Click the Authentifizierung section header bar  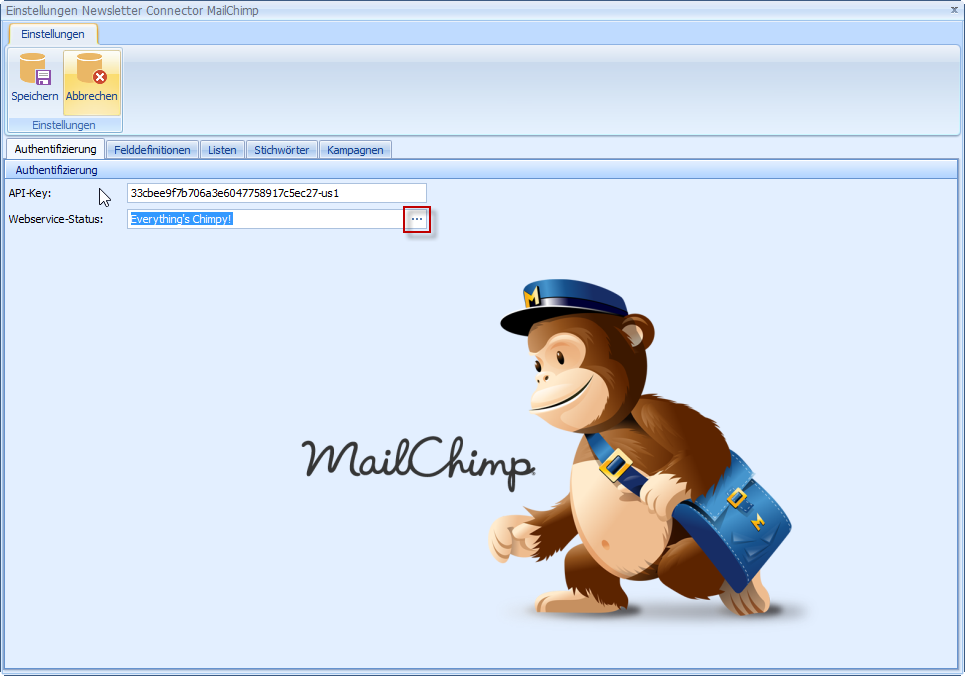coord(482,170)
